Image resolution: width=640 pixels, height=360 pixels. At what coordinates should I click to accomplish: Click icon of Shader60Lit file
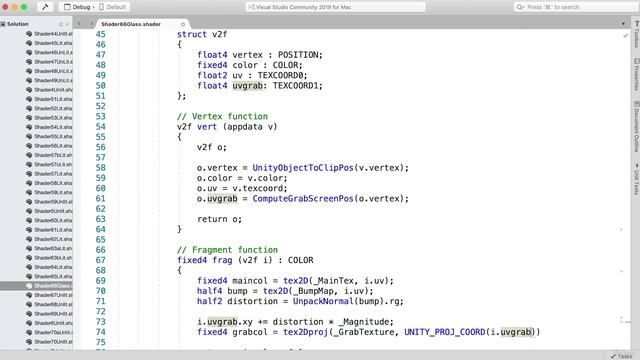[29, 220]
